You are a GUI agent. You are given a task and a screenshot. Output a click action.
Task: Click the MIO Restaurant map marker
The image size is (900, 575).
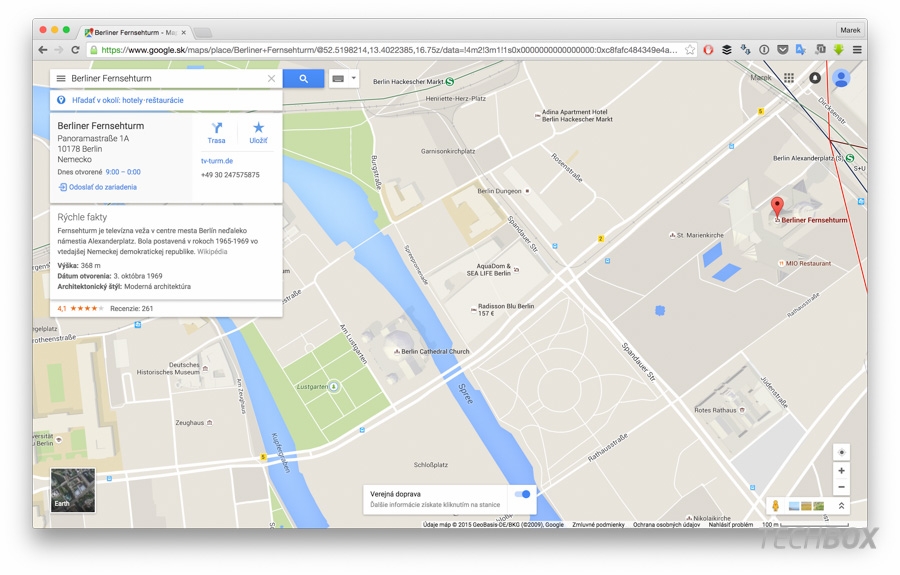pos(781,263)
